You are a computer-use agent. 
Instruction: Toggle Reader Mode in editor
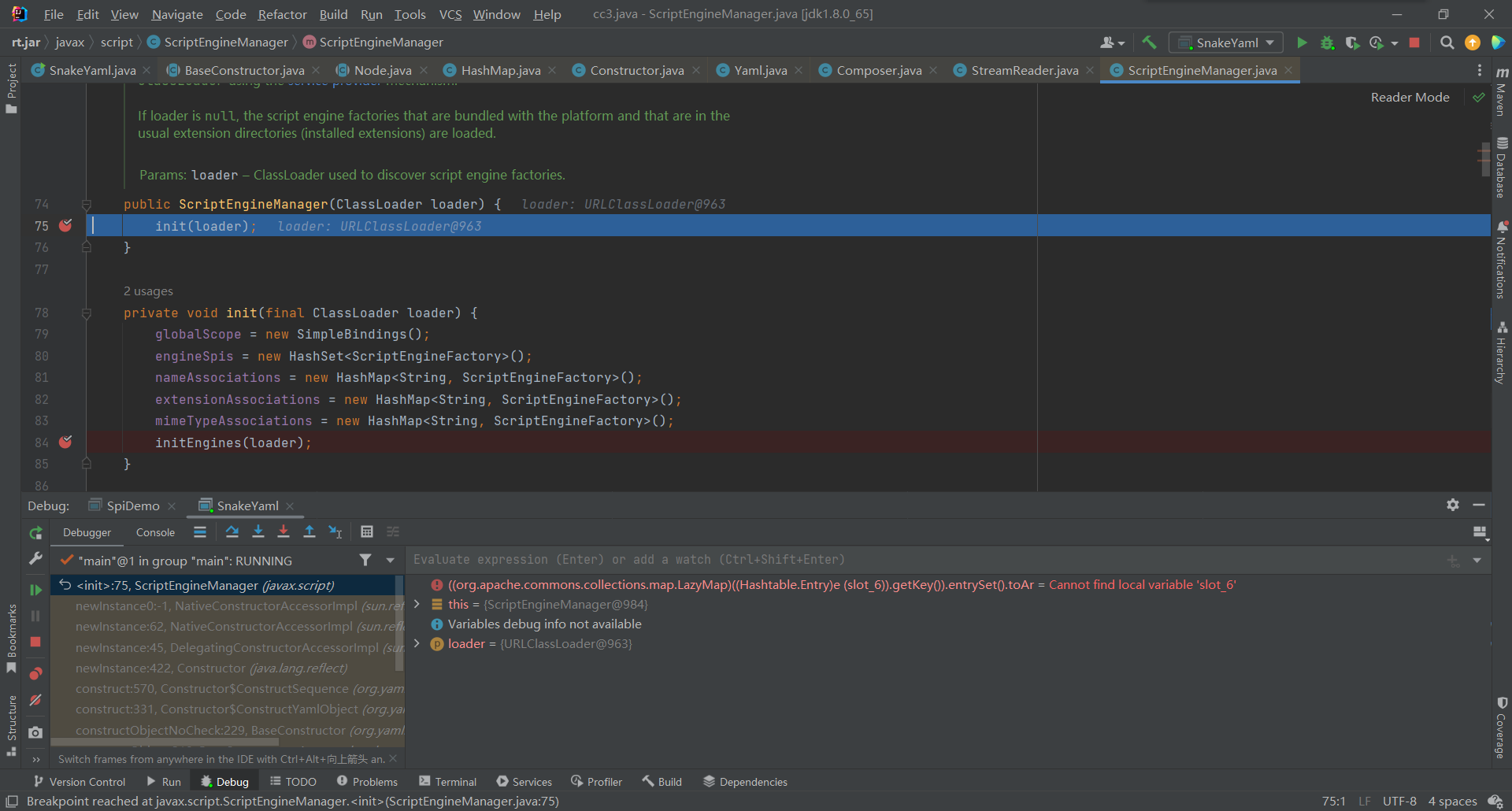point(1410,98)
